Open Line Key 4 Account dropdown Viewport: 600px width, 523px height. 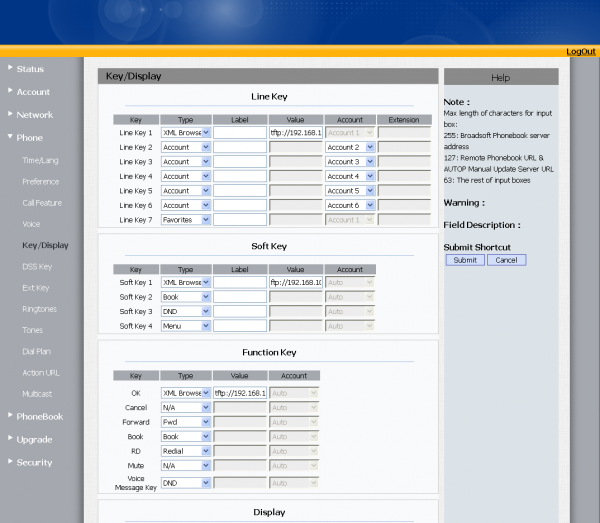tap(350, 176)
